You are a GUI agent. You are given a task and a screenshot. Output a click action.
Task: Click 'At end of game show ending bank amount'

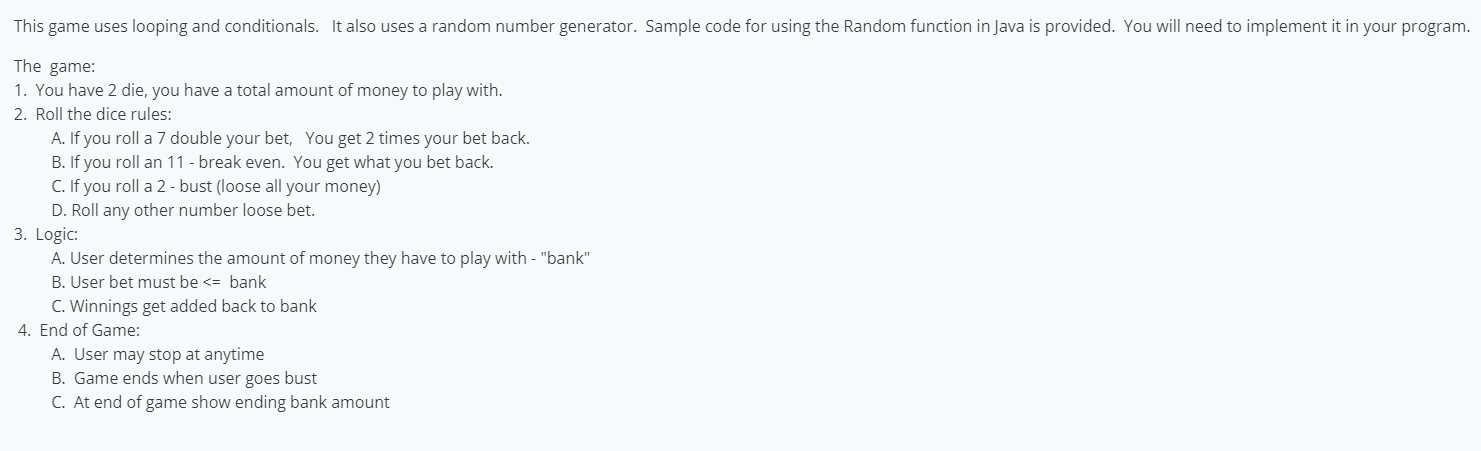coord(220,402)
